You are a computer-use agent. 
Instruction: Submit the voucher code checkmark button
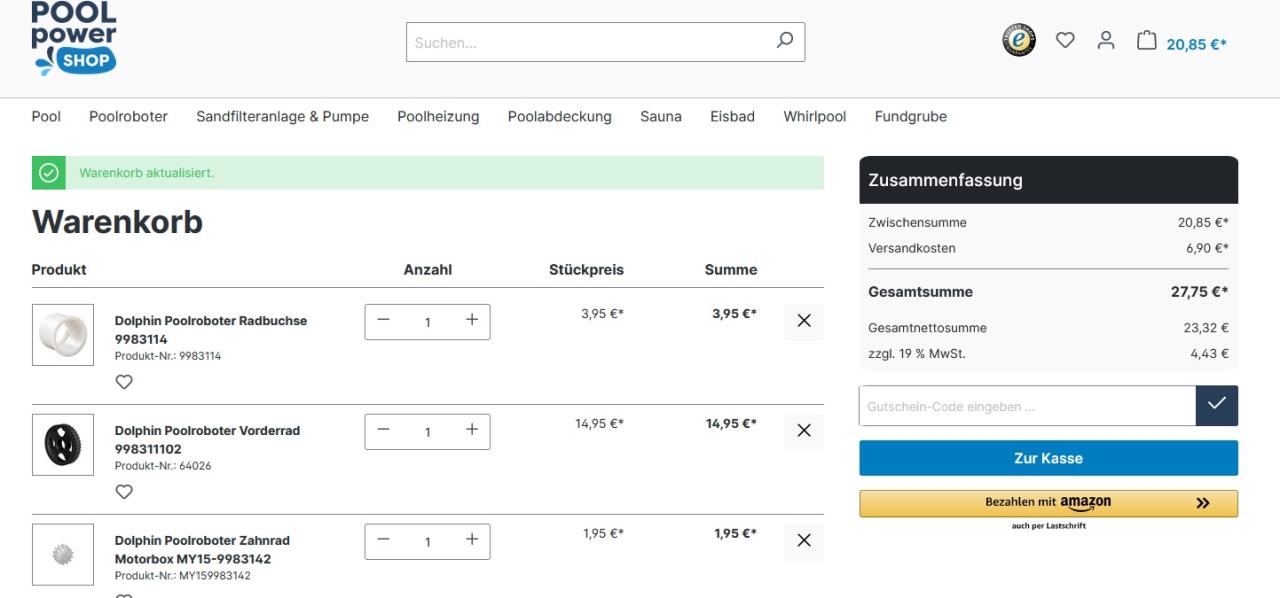(1217, 406)
